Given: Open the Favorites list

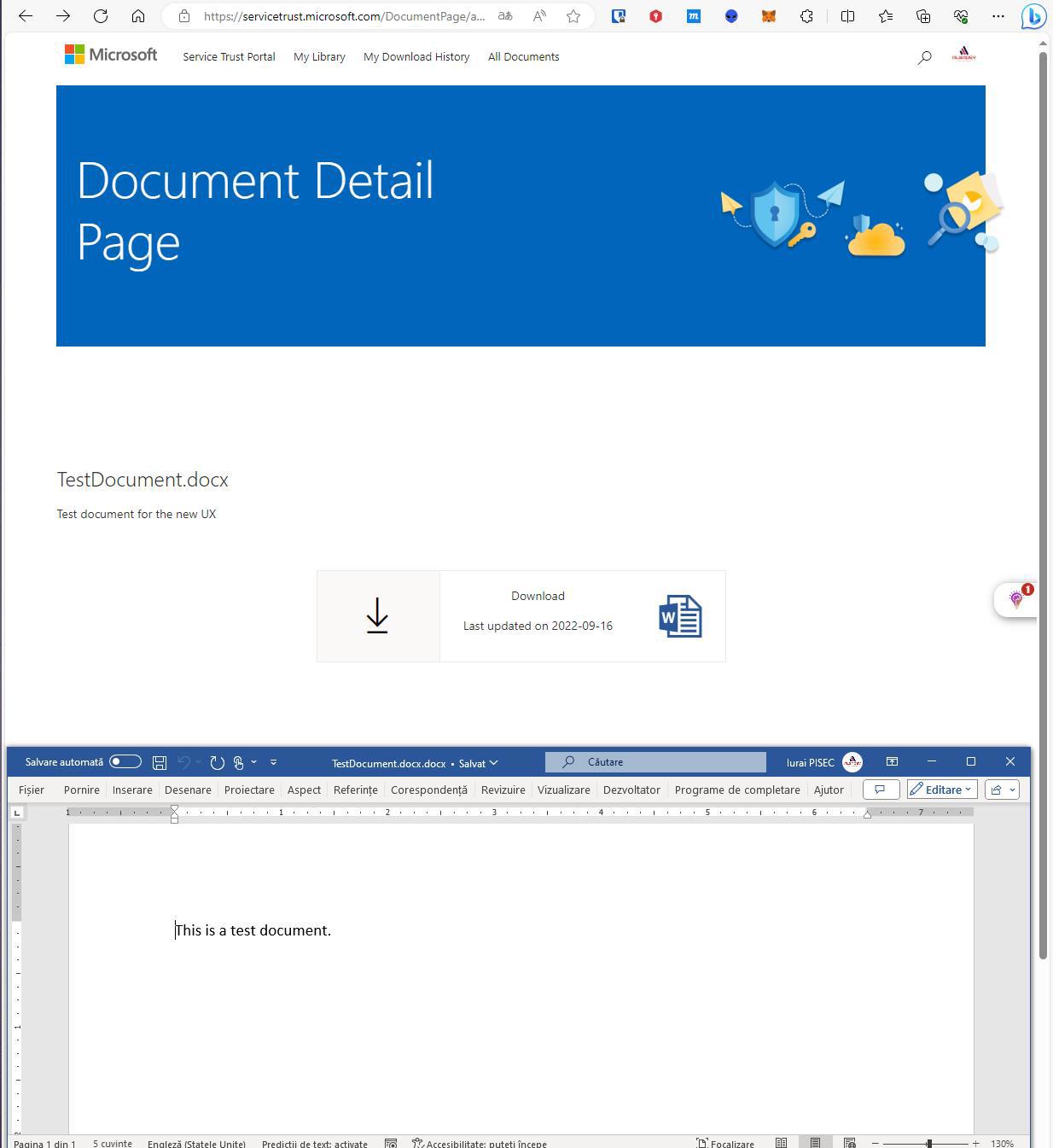Looking at the screenshot, I should (x=886, y=16).
